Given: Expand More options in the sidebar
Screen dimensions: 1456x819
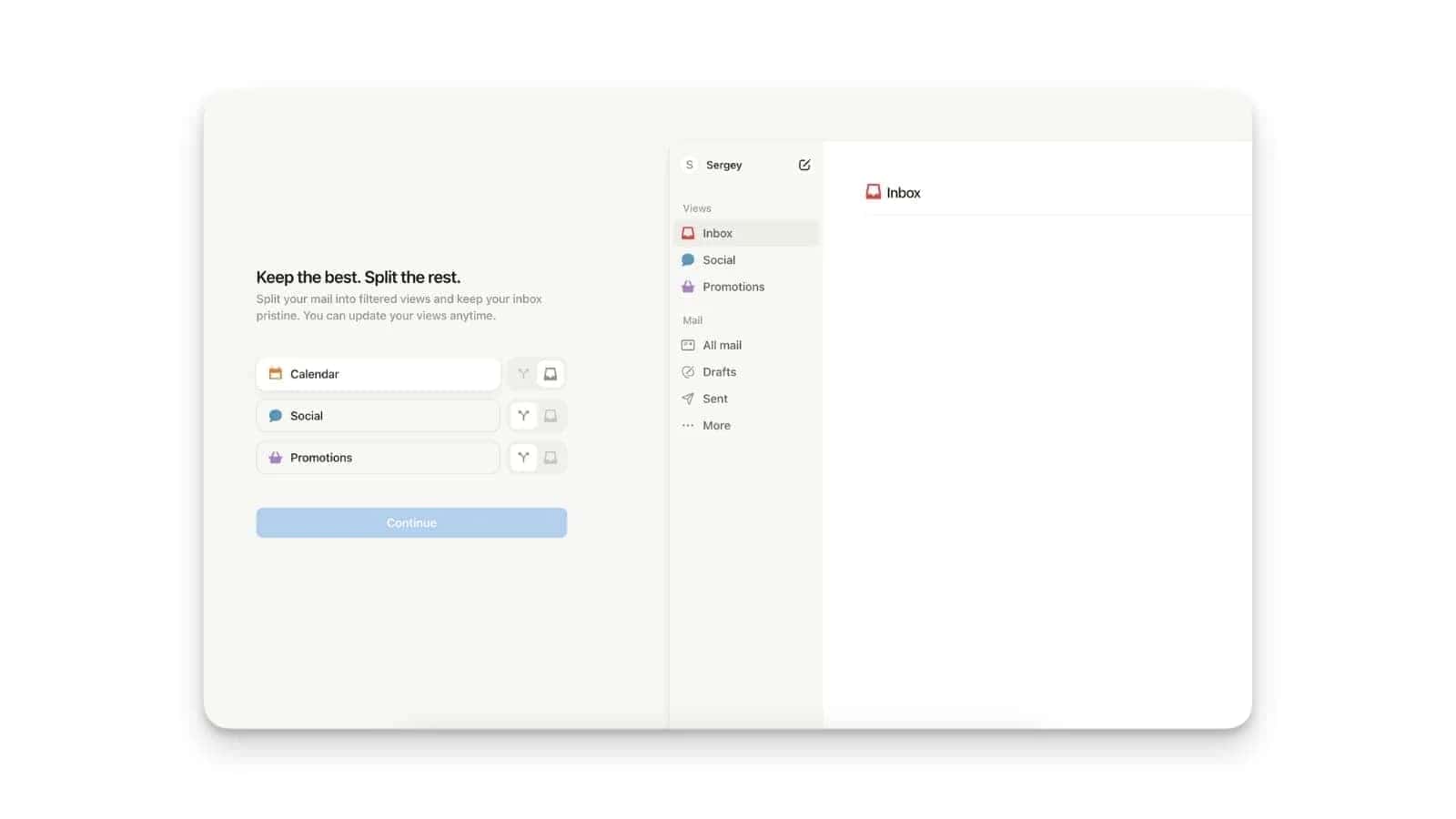Looking at the screenshot, I should tap(716, 425).
